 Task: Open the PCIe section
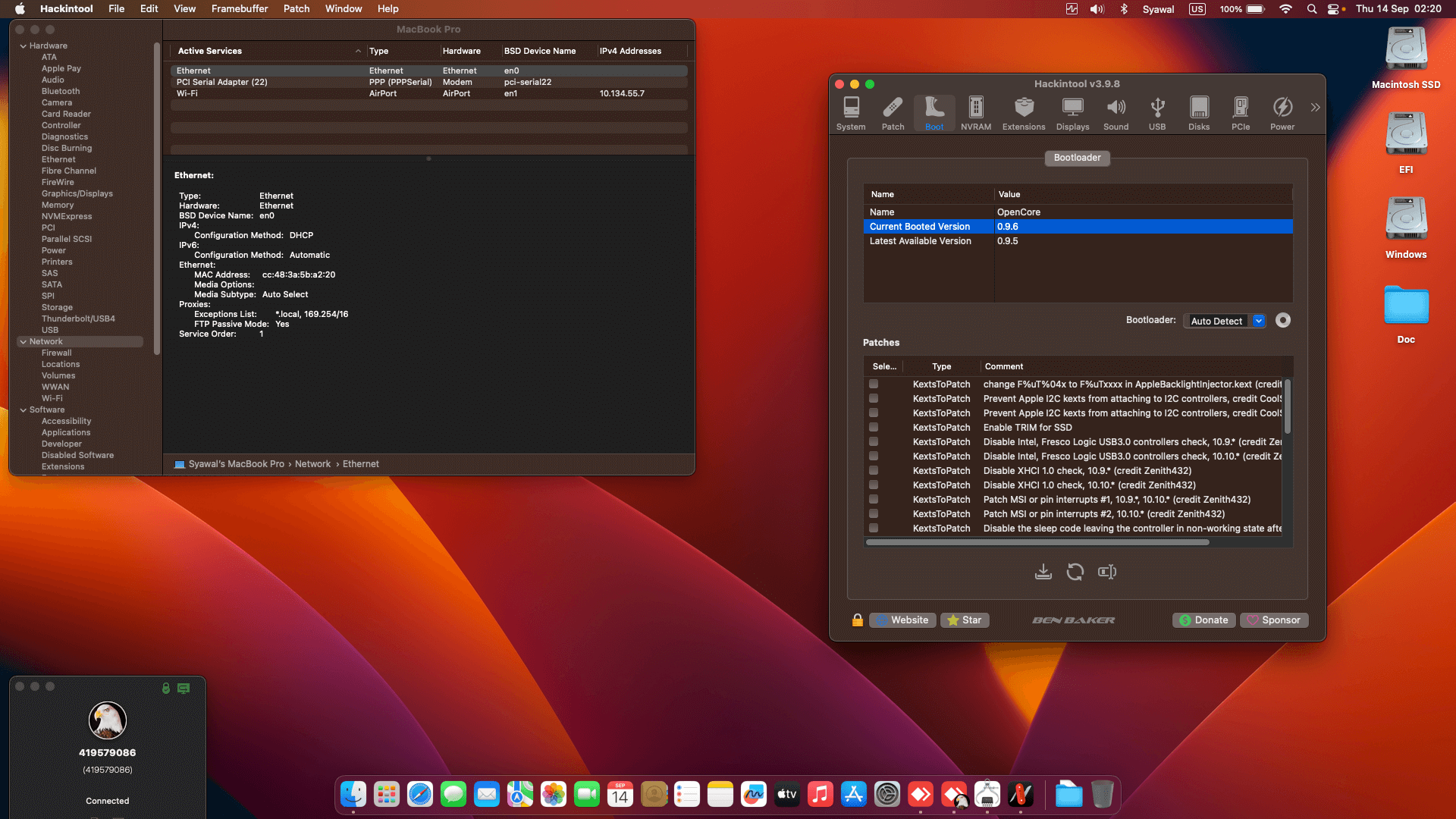tap(1241, 113)
